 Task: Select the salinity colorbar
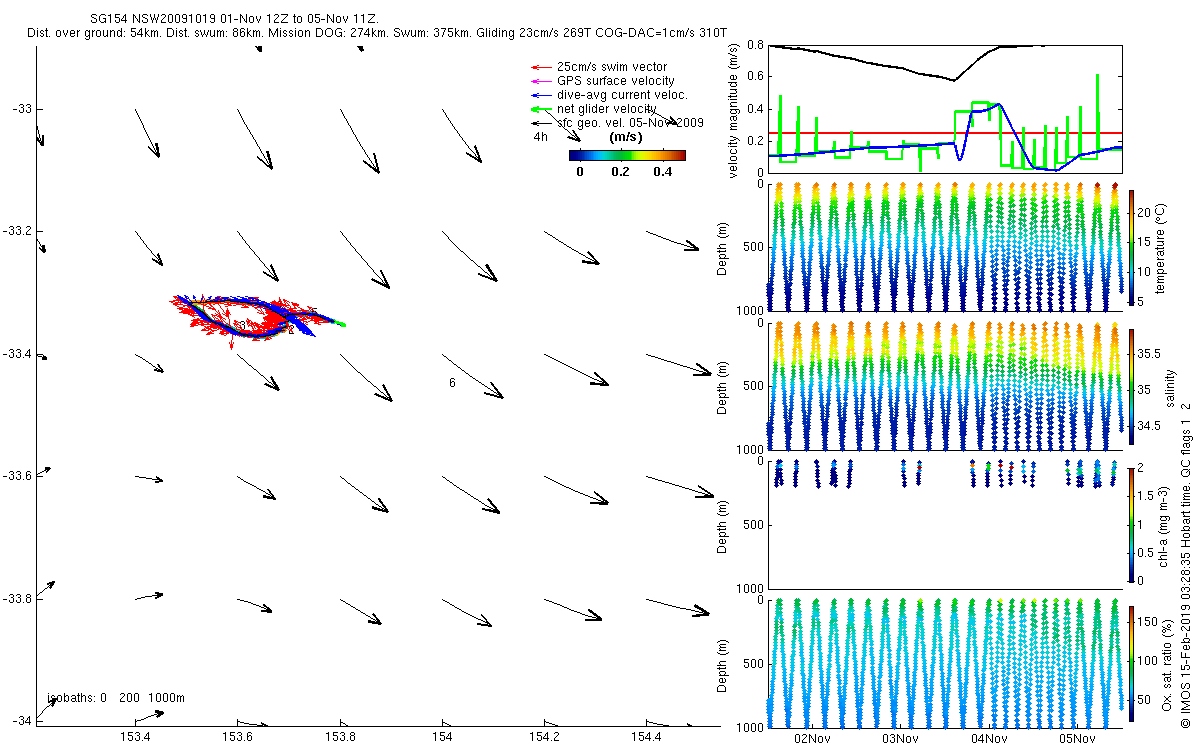(1131, 386)
